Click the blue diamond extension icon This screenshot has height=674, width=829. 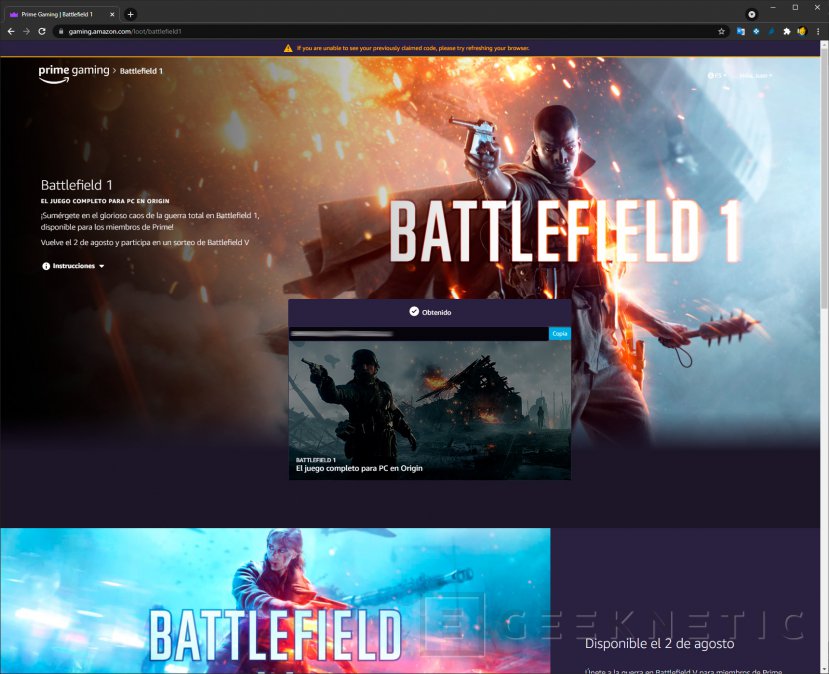tap(756, 32)
